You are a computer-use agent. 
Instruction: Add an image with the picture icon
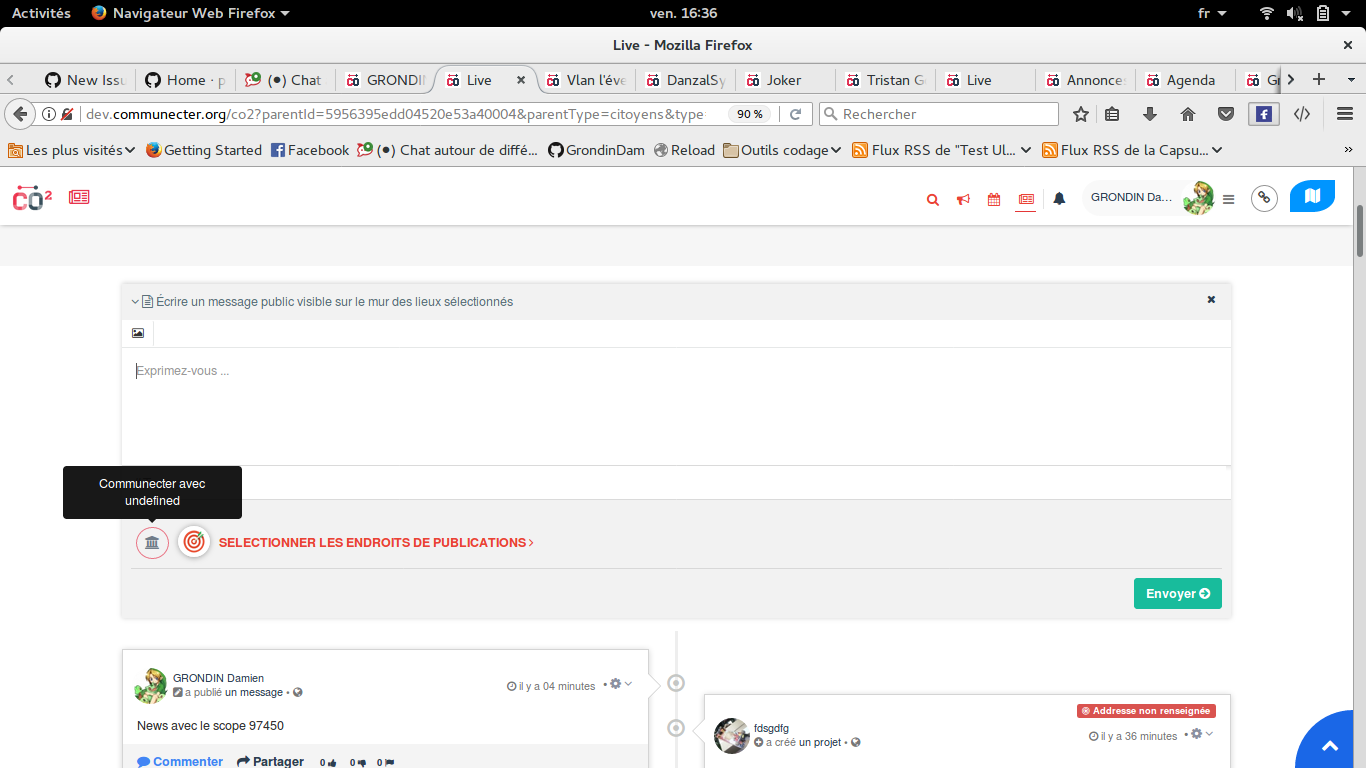pyautogui.click(x=138, y=333)
